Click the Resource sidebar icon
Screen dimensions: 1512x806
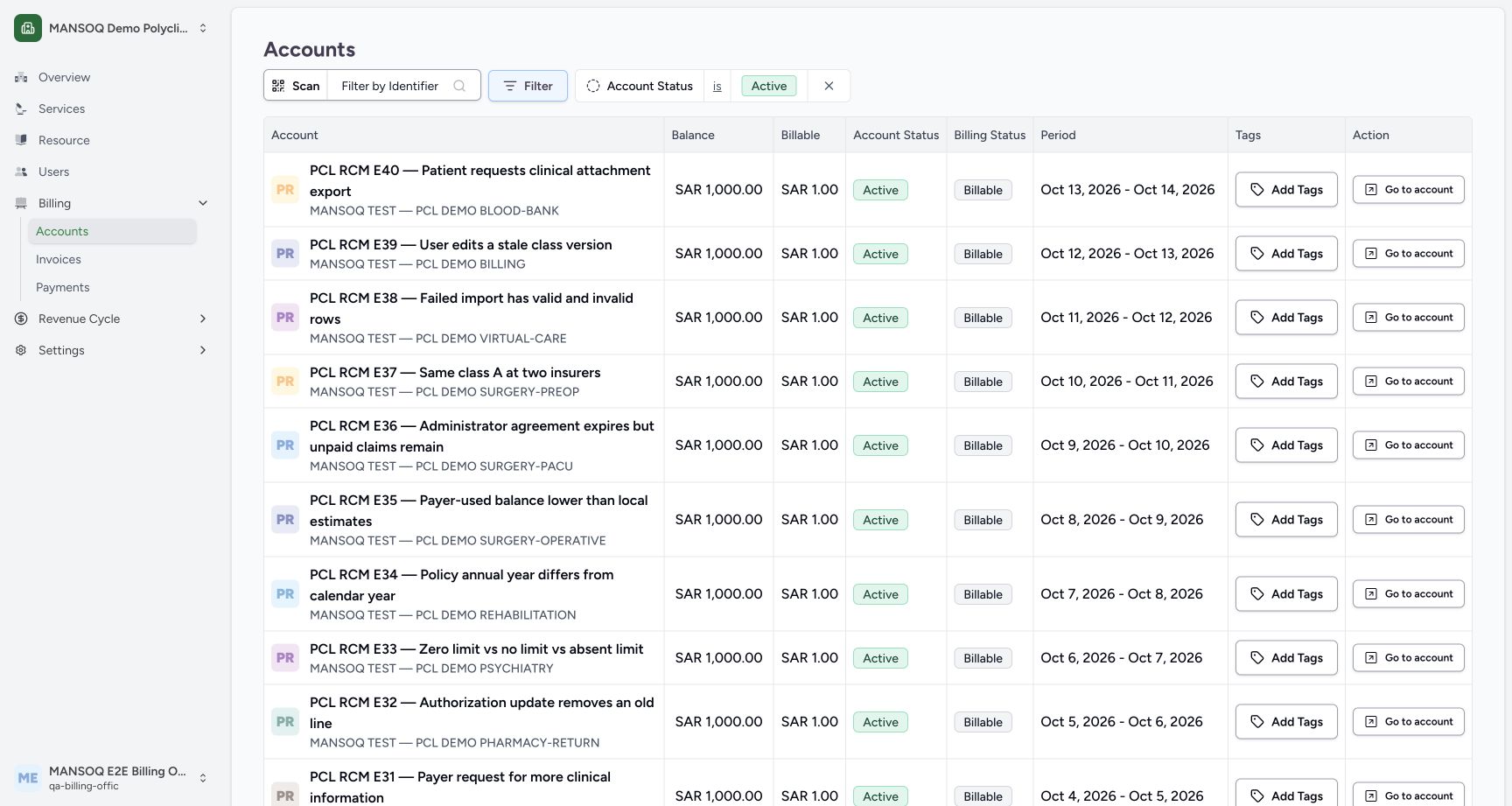pos(21,140)
